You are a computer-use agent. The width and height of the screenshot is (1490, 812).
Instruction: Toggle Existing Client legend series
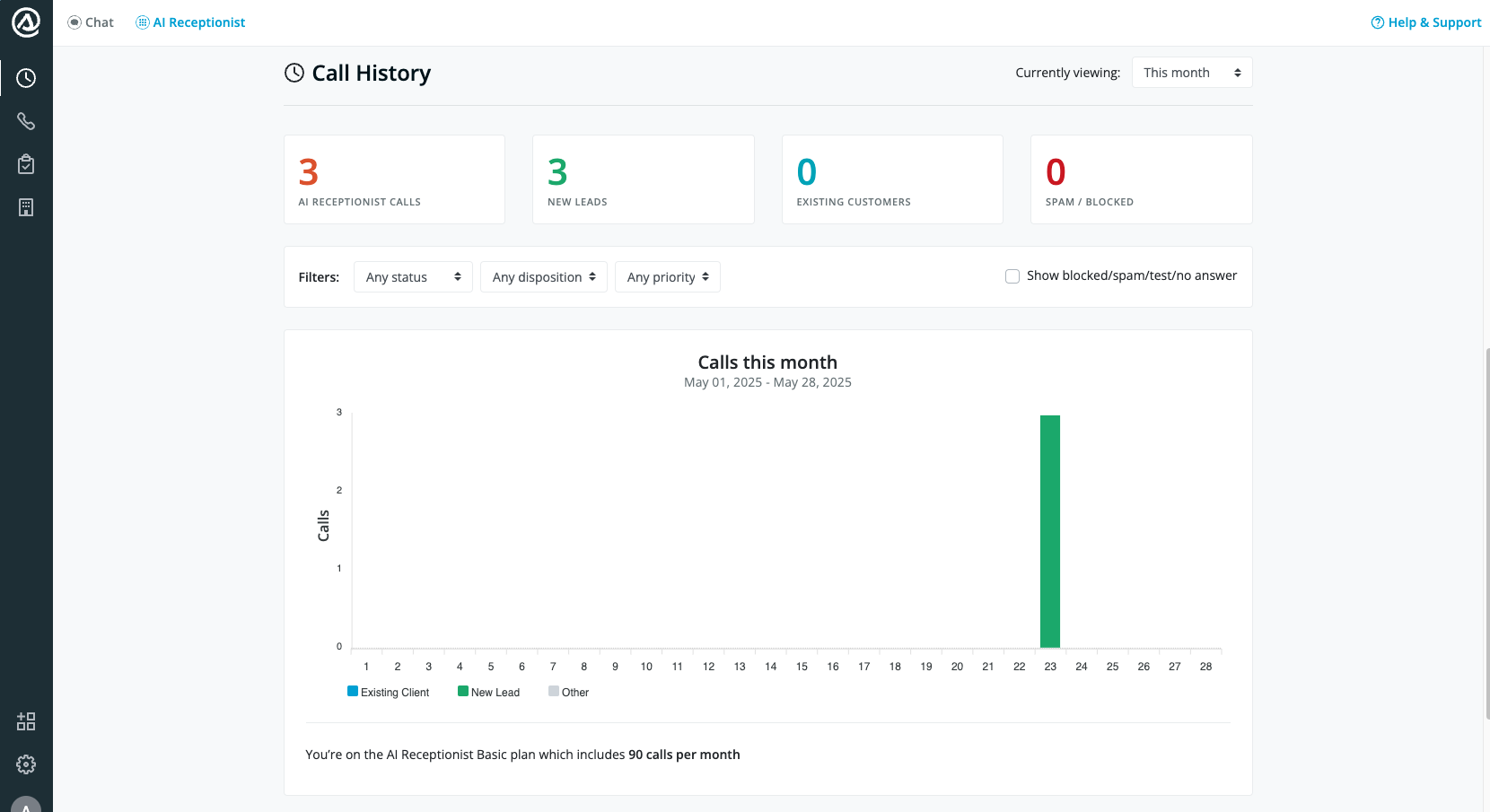pos(389,692)
